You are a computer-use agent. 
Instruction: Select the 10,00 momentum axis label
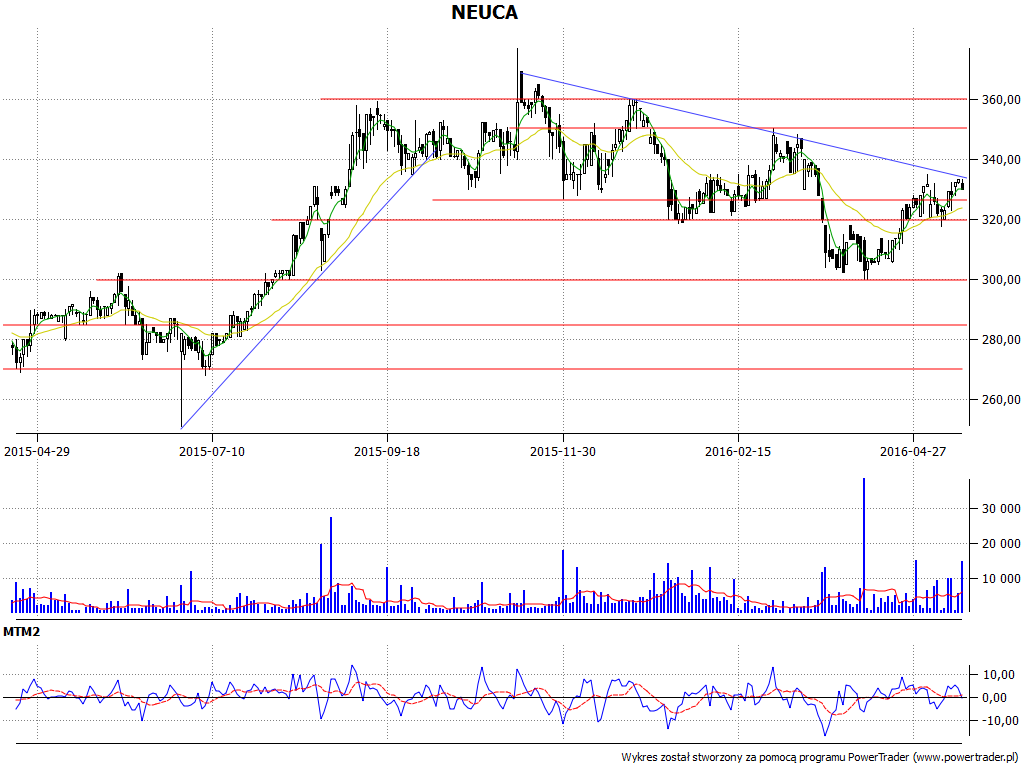pos(1000,675)
